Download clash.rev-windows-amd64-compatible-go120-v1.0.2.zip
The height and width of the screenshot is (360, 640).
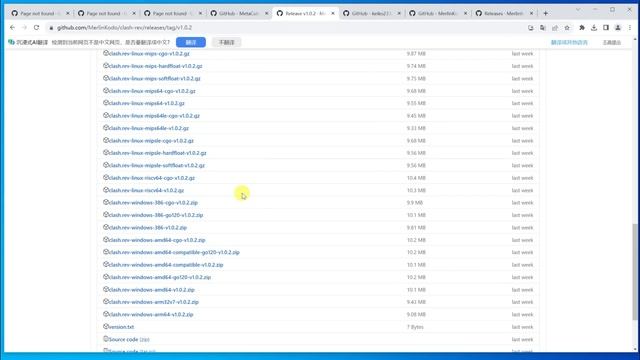click(x=174, y=252)
